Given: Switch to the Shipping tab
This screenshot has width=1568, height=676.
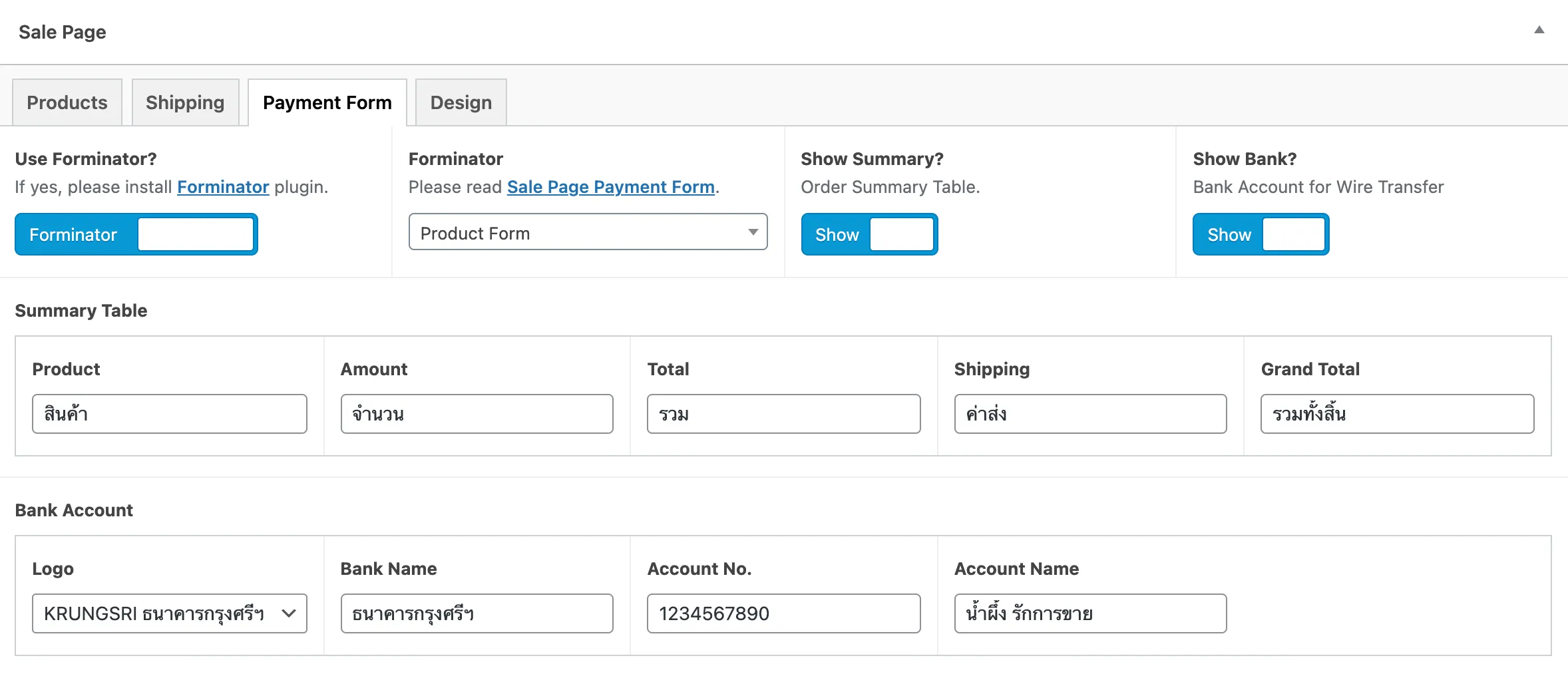Looking at the screenshot, I should tap(185, 102).
